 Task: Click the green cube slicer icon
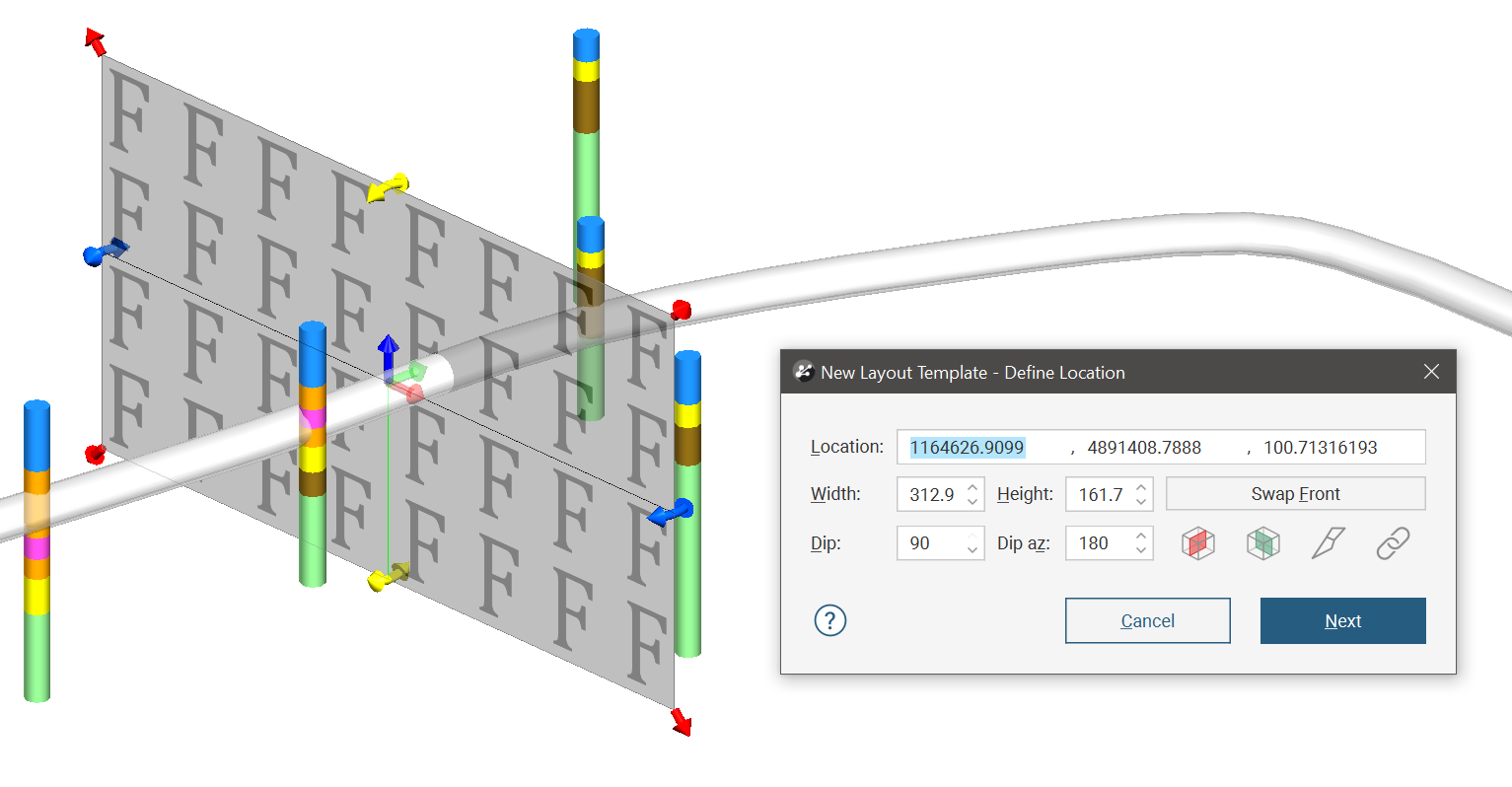[1262, 543]
